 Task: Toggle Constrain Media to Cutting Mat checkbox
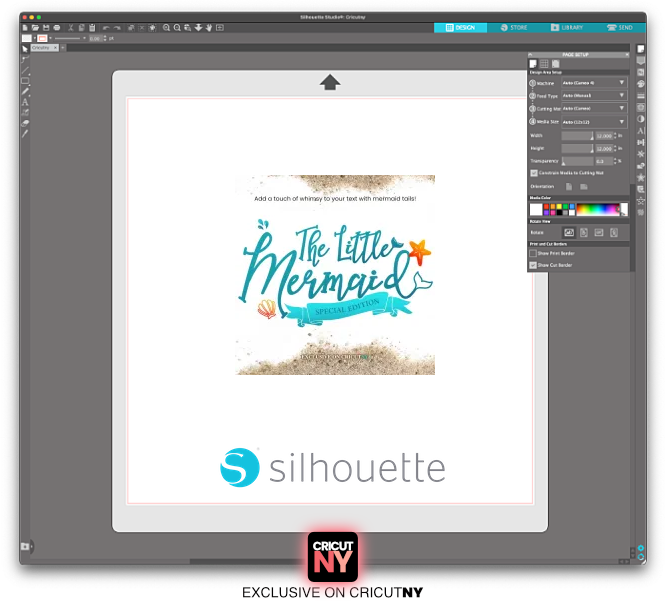tap(534, 173)
